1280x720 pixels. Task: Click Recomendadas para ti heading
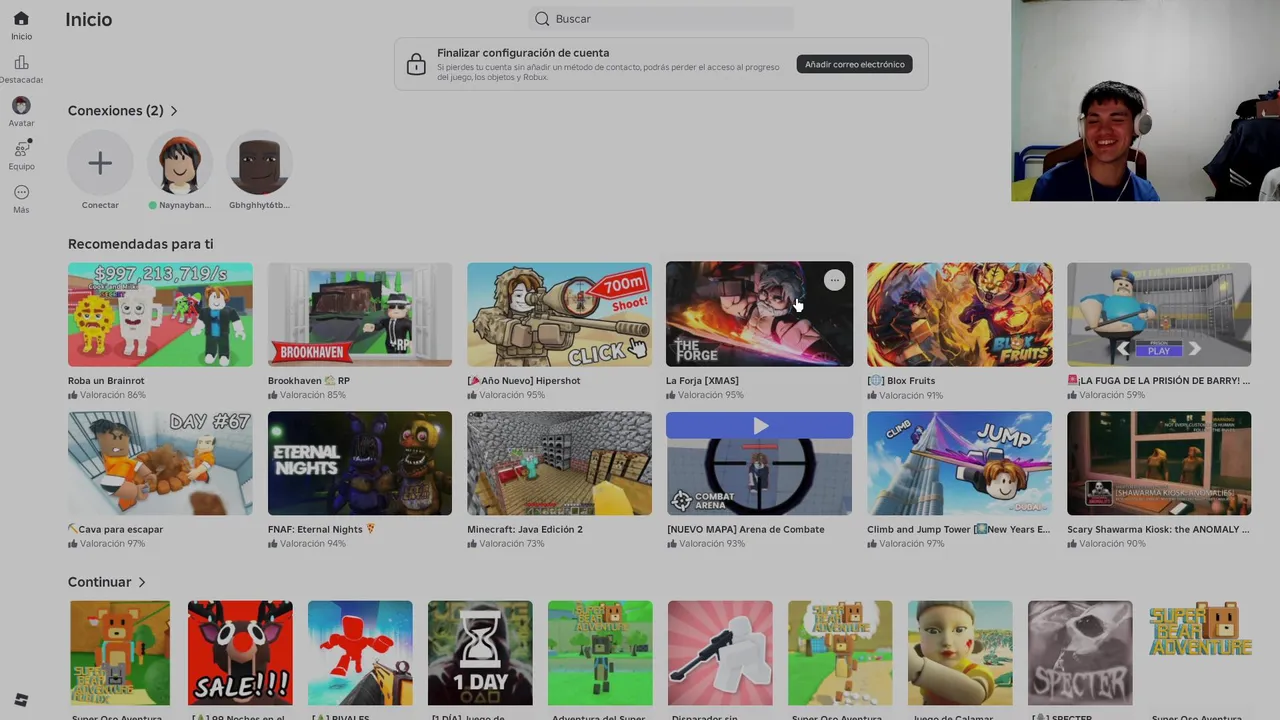(140, 244)
